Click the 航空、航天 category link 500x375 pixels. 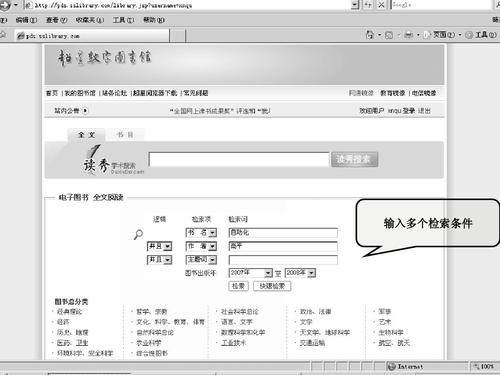point(394,343)
